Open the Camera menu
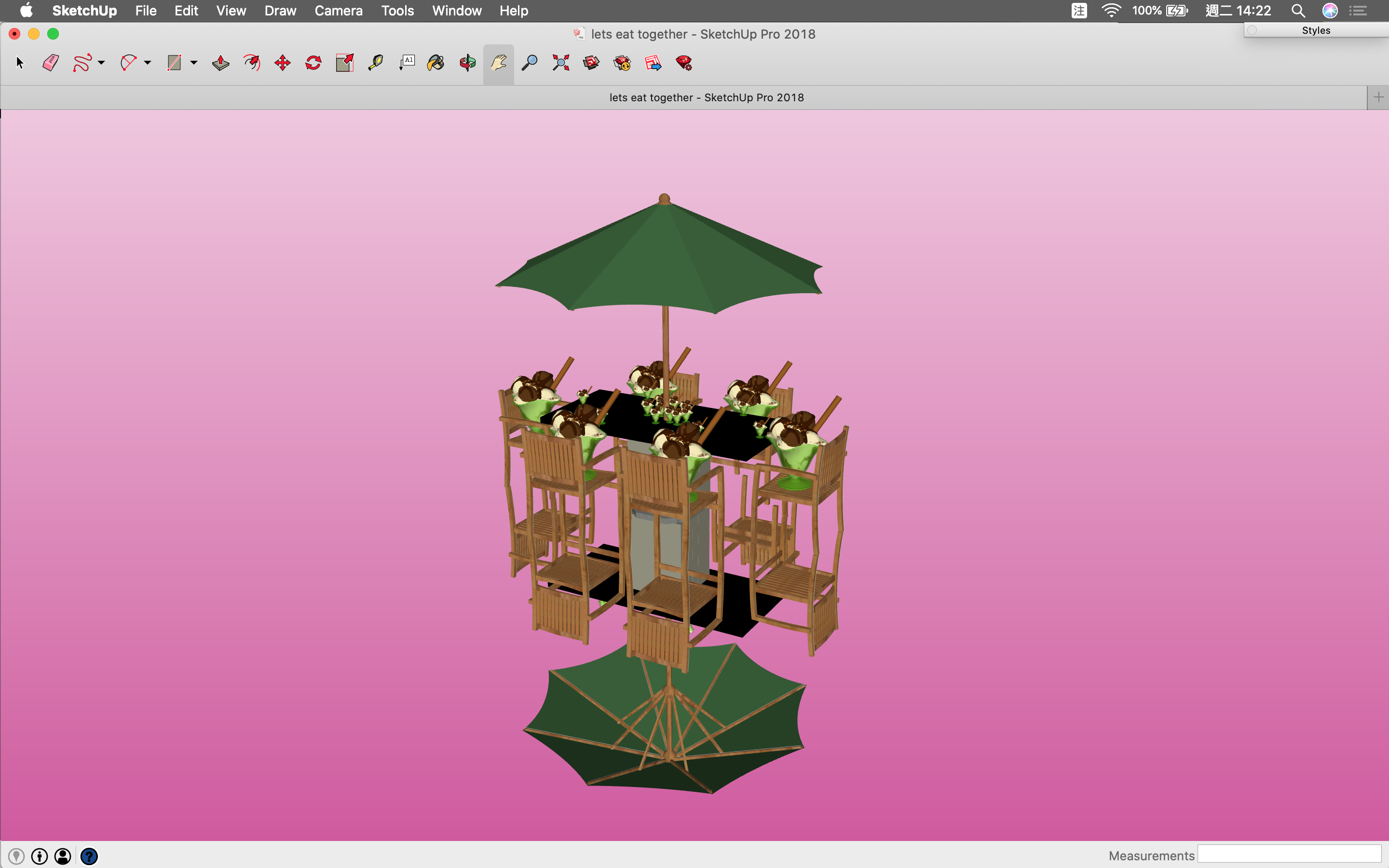 point(338,10)
